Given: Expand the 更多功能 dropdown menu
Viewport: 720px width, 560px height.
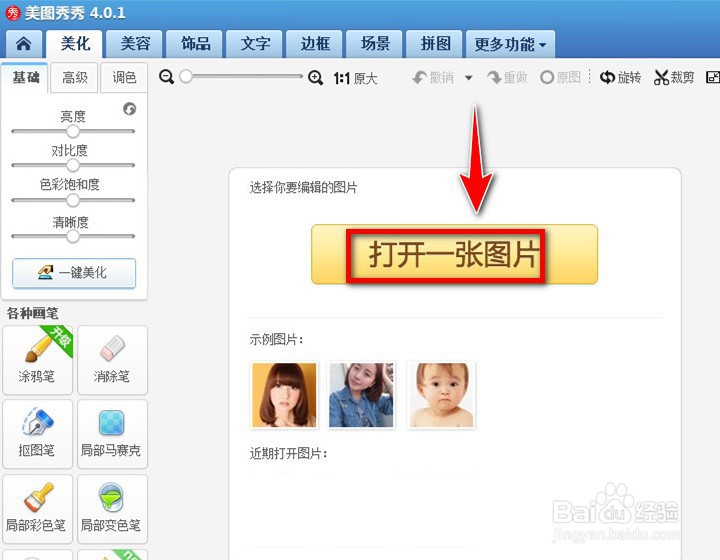Looking at the screenshot, I should pyautogui.click(x=511, y=44).
